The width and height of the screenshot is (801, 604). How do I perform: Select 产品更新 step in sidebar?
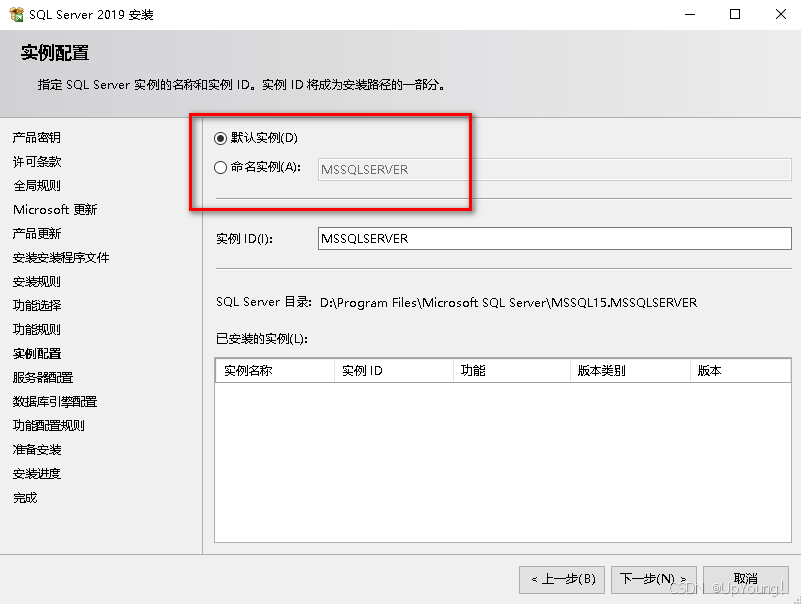(x=37, y=234)
